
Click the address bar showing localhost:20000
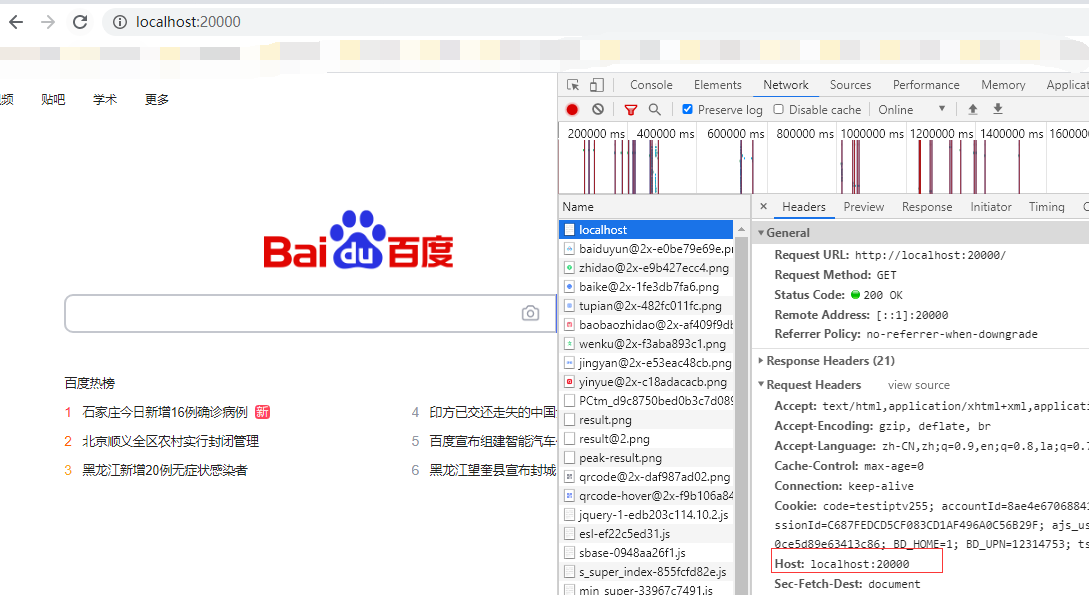188,22
